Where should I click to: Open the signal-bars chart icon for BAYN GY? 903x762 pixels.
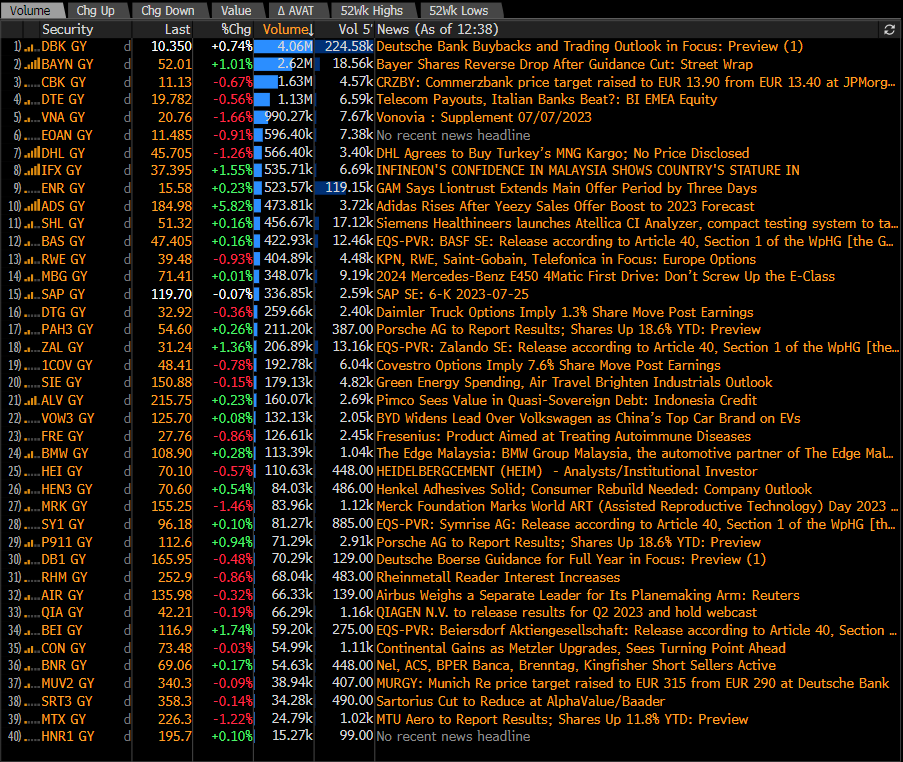coord(32,65)
